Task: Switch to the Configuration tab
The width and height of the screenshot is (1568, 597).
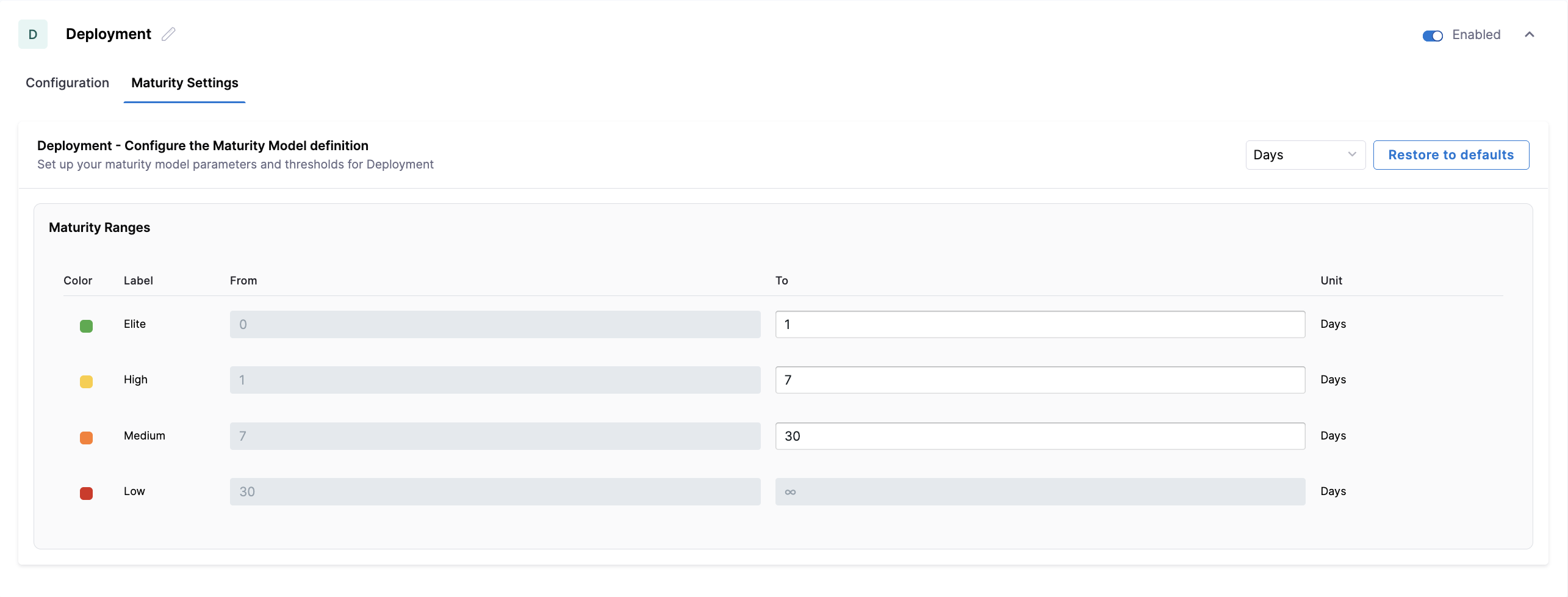Action: click(x=67, y=83)
